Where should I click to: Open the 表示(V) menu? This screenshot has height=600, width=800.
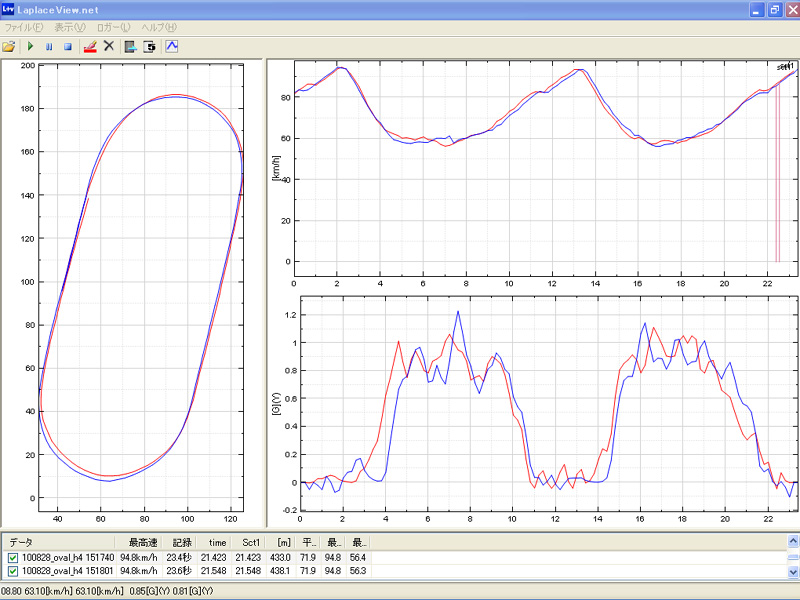(x=70, y=28)
